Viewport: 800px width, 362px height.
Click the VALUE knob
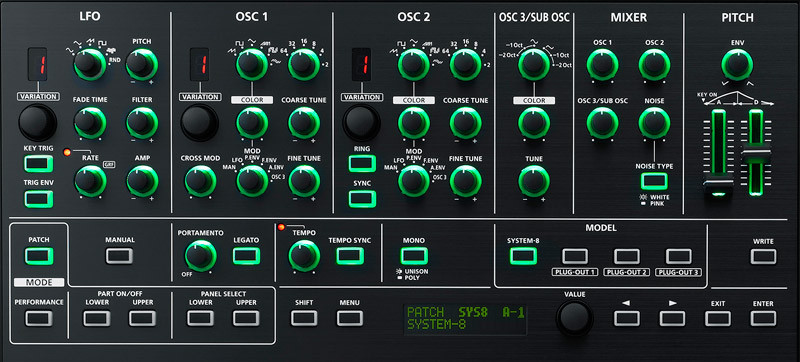tap(574, 318)
